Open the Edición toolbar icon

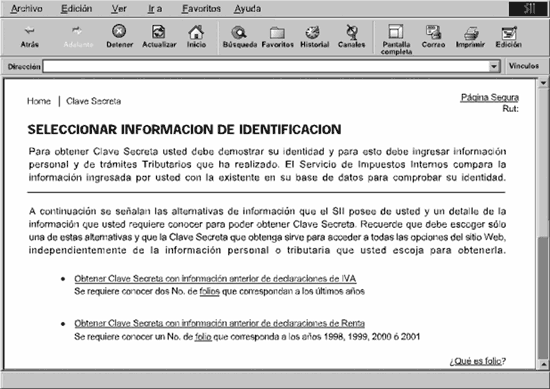pyautogui.click(x=509, y=37)
